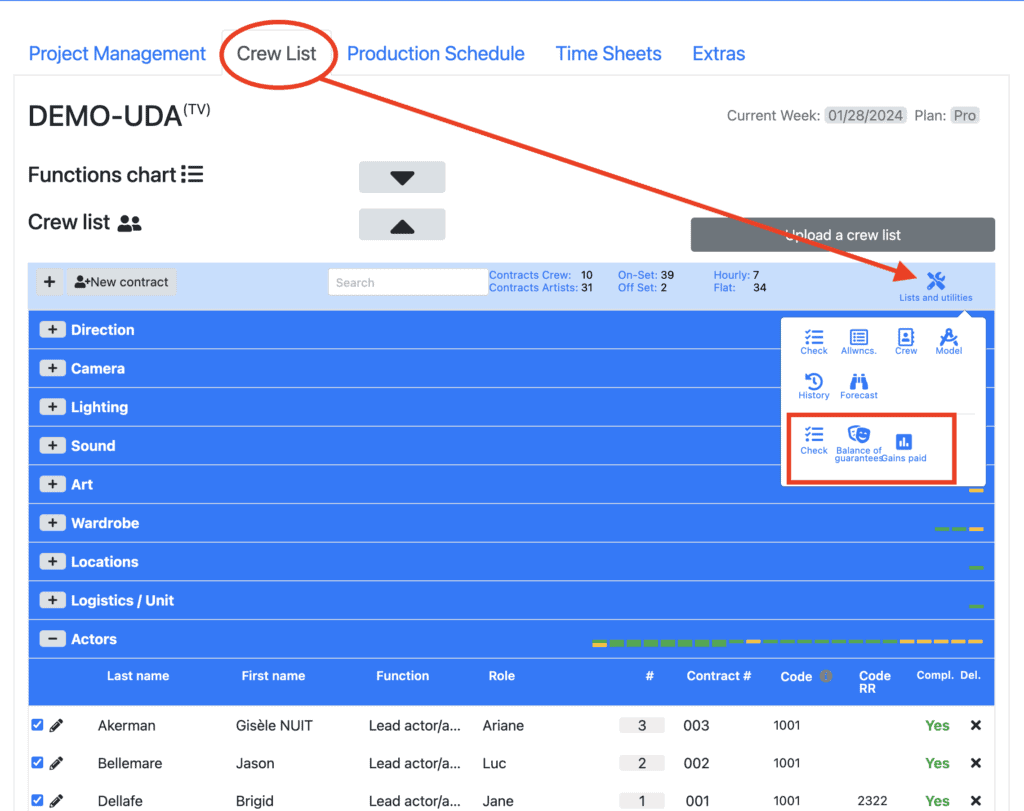This screenshot has height=811, width=1024.
Task: Collapse the Actors section
Action: click(52, 639)
